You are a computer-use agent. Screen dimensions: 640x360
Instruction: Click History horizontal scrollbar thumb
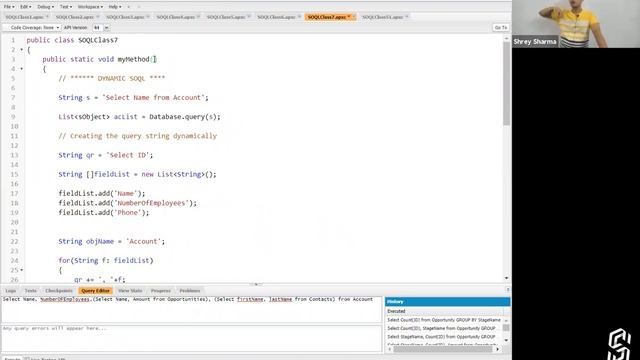point(443,349)
